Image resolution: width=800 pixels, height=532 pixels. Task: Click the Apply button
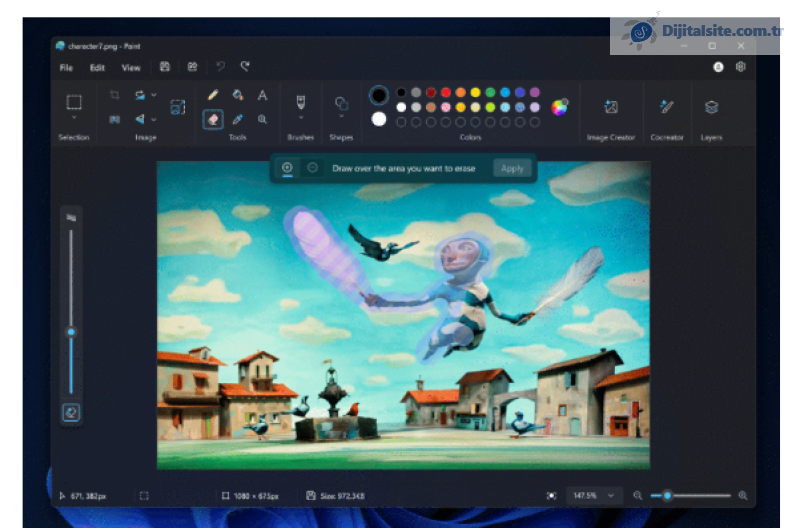pyautogui.click(x=512, y=168)
